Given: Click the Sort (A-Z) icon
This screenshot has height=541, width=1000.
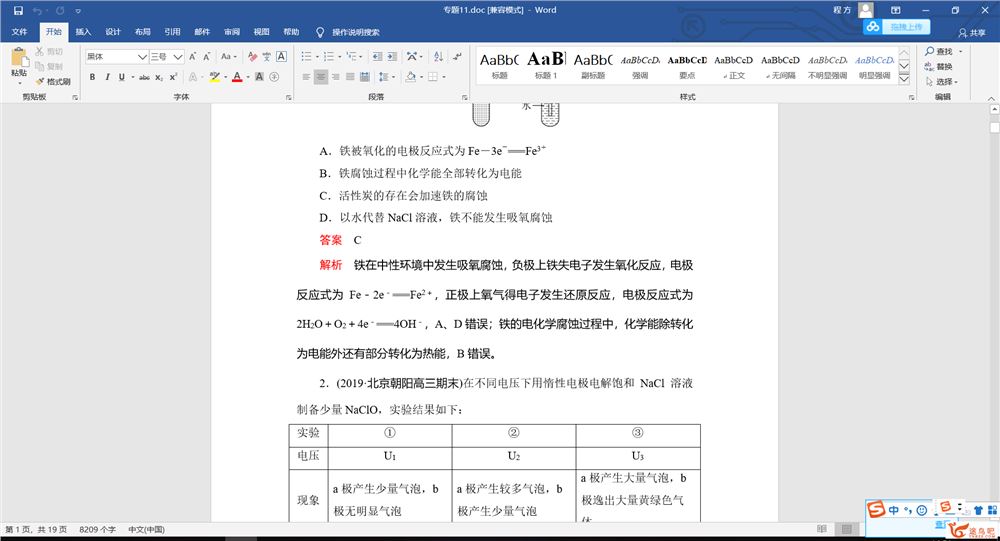Looking at the screenshot, I should click(x=438, y=57).
